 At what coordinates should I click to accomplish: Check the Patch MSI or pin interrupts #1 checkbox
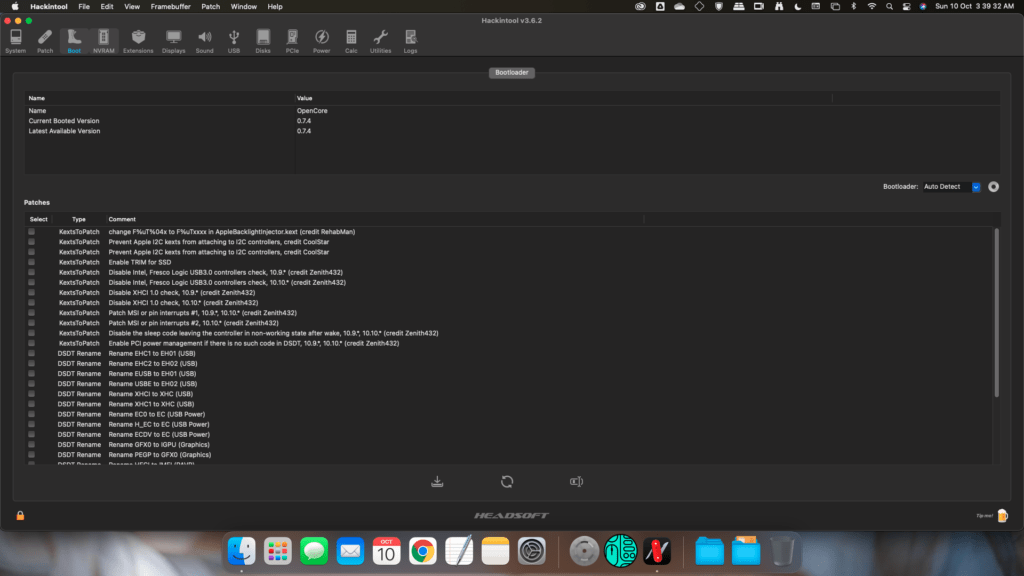pyautogui.click(x=31, y=313)
